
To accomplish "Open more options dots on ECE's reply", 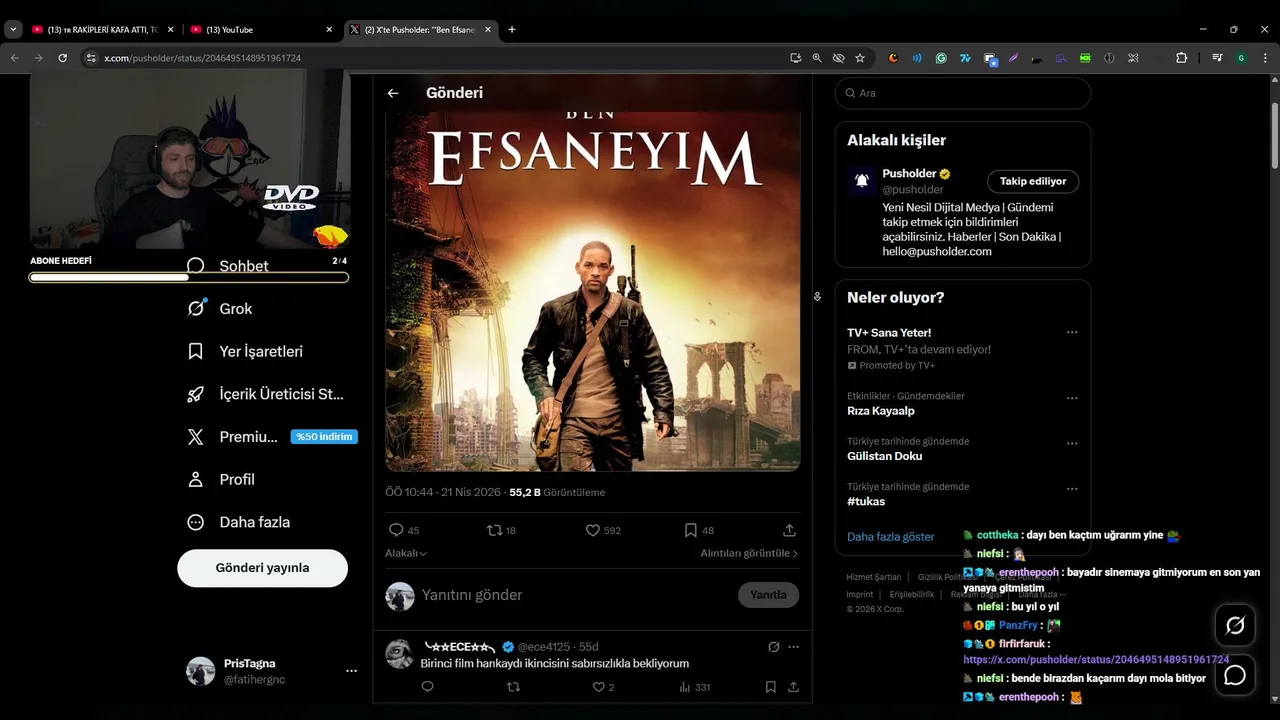I will (794, 647).
